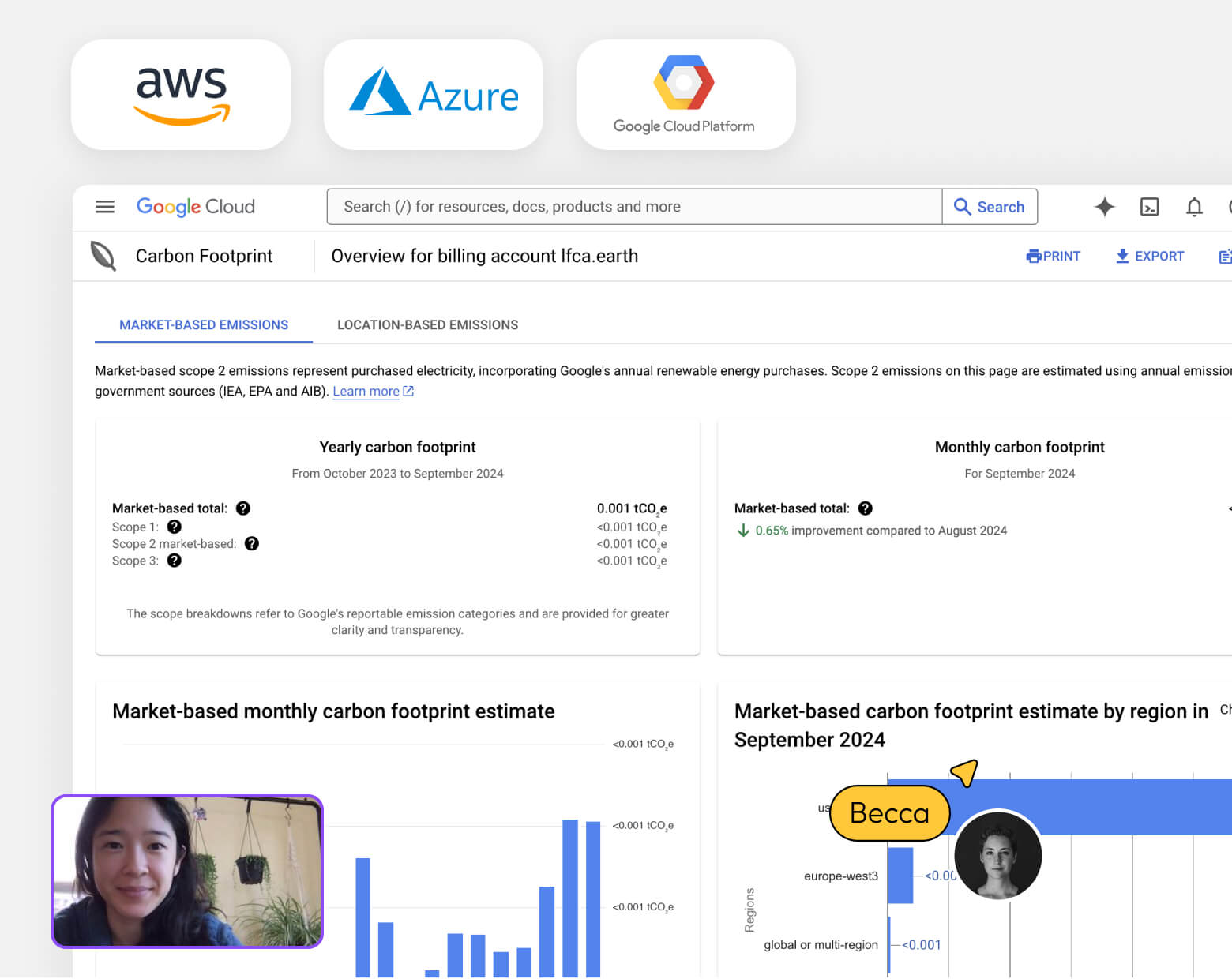
Task: Switch to Market-Based Emissions tab
Action: pyautogui.click(x=204, y=325)
